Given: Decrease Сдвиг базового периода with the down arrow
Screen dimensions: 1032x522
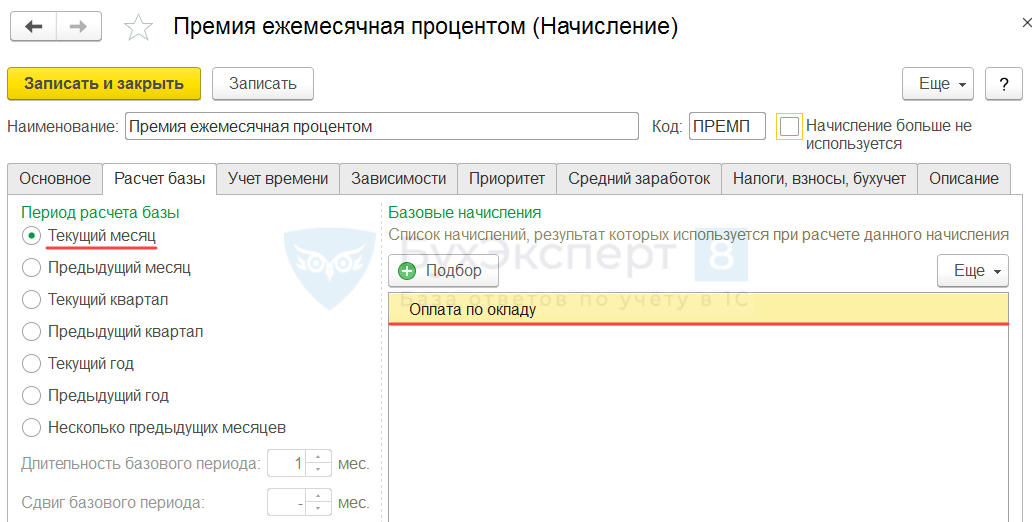Looking at the screenshot, I should click(318, 509).
